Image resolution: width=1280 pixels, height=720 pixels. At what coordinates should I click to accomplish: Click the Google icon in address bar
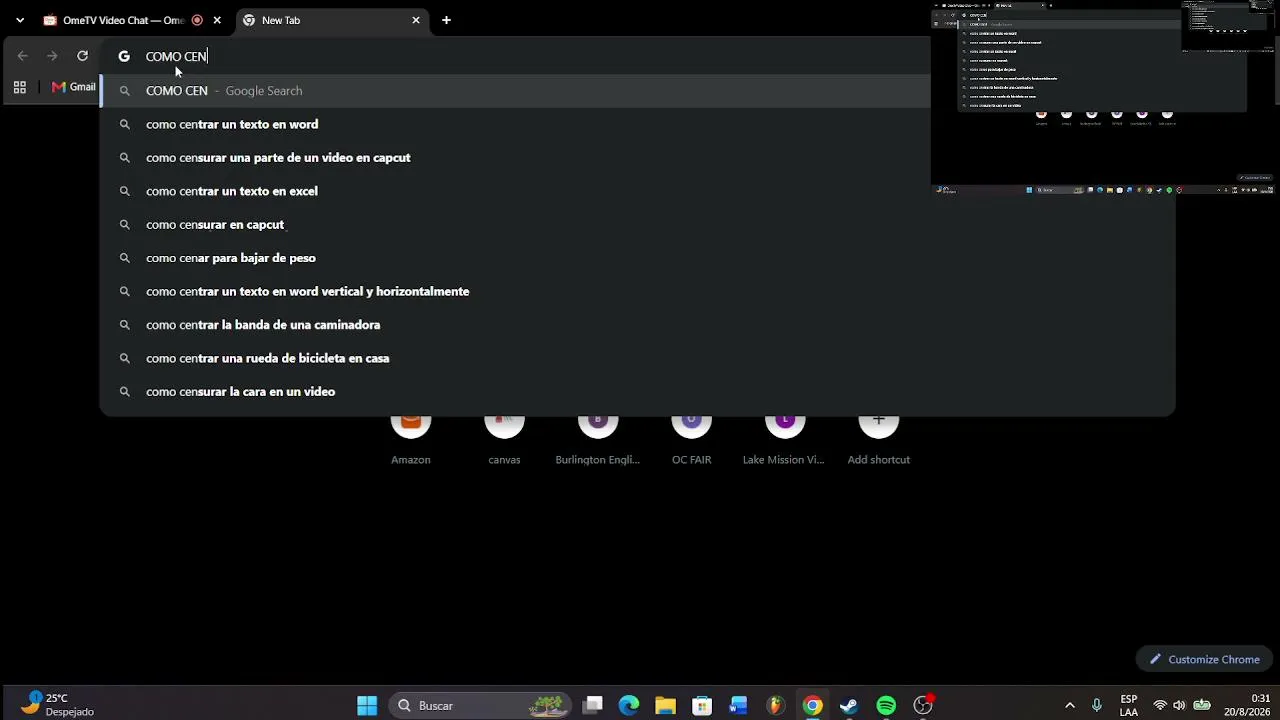point(124,57)
